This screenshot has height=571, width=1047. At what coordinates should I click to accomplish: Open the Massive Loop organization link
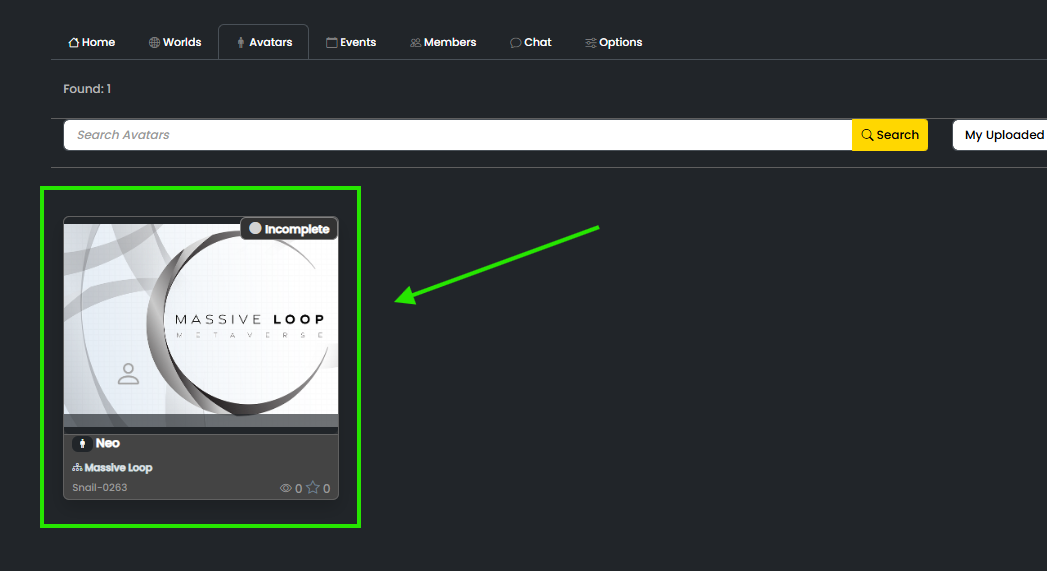118,467
